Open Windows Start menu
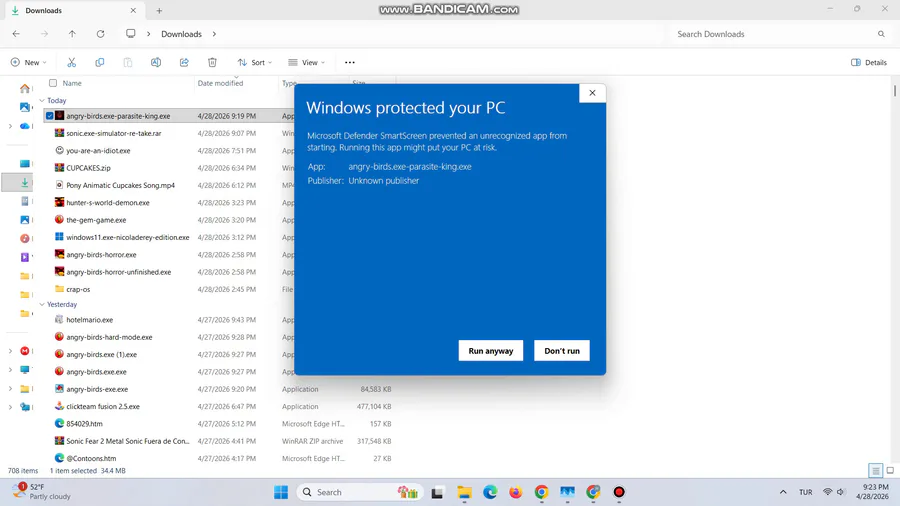900x506 pixels. pyautogui.click(x=281, y=492)
